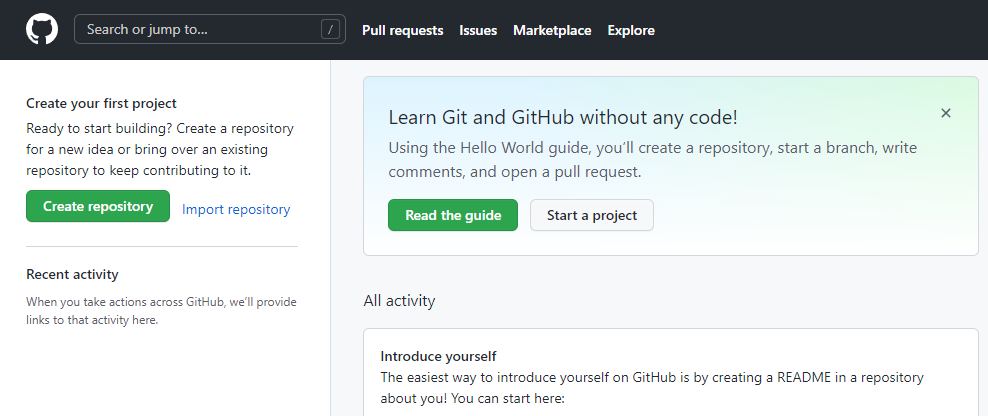Select the All activity heading
Screen dimensions: 988x416
point(399,301)
